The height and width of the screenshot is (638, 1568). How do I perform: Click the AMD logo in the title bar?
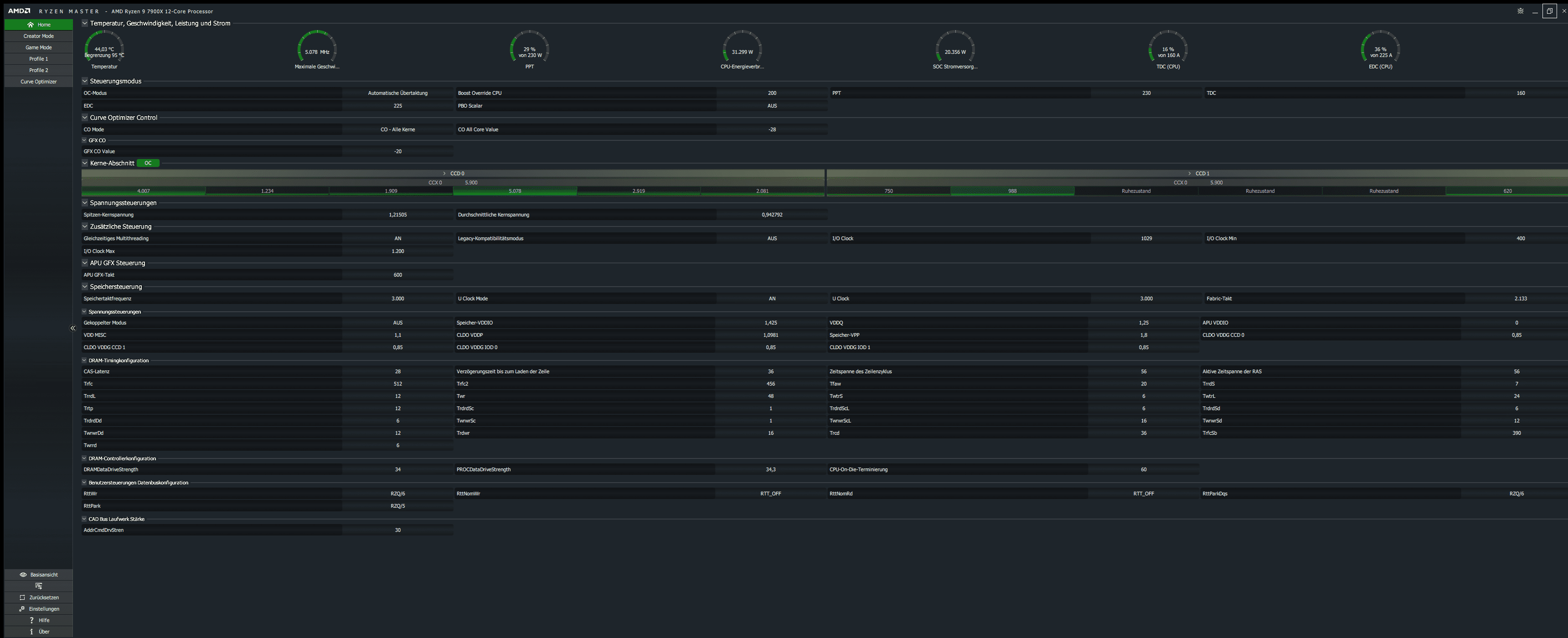19,11
